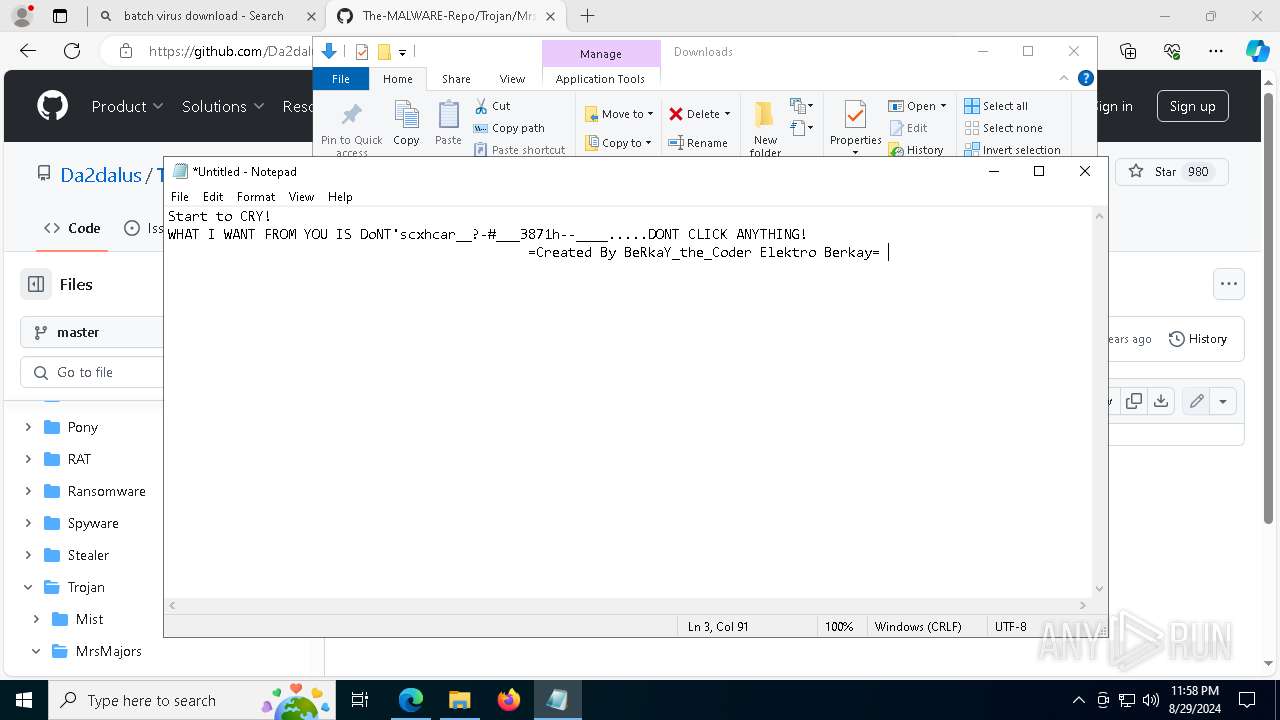
Task: Click the browser refresh icon
Action: pyautogui.click(x=72, y=51)
